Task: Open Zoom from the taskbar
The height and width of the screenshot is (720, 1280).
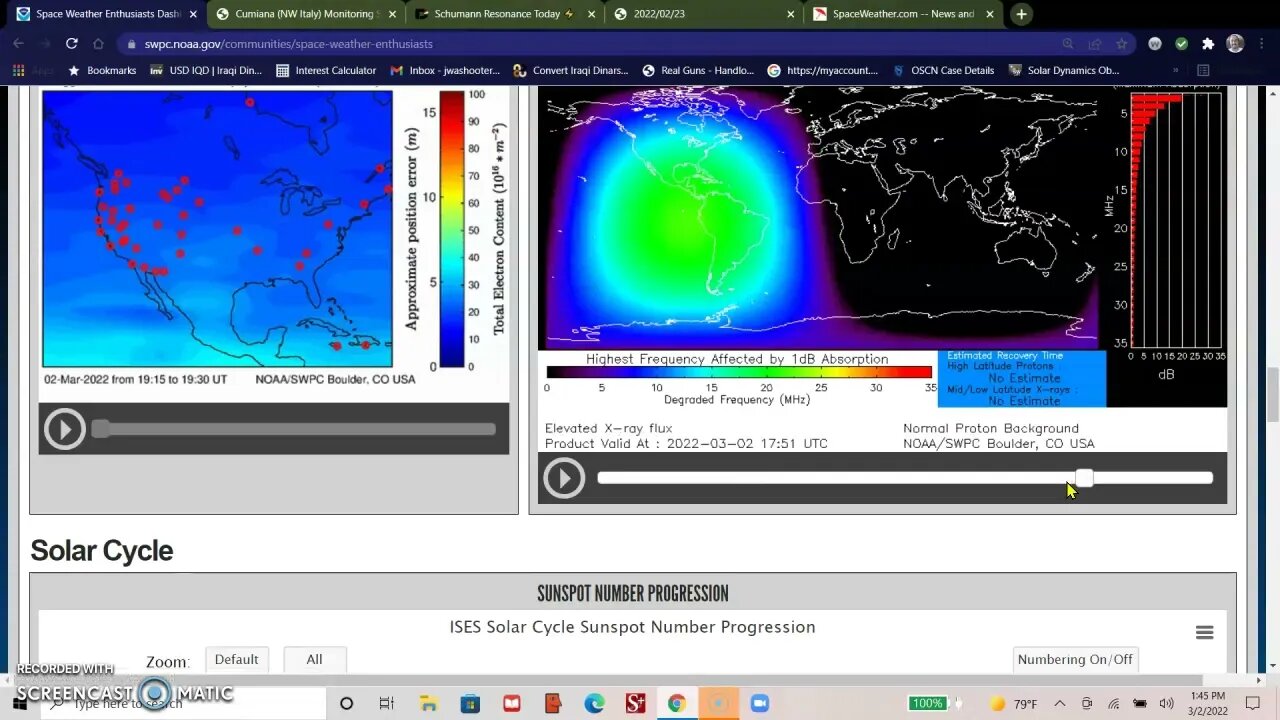Action: [759, 704]
